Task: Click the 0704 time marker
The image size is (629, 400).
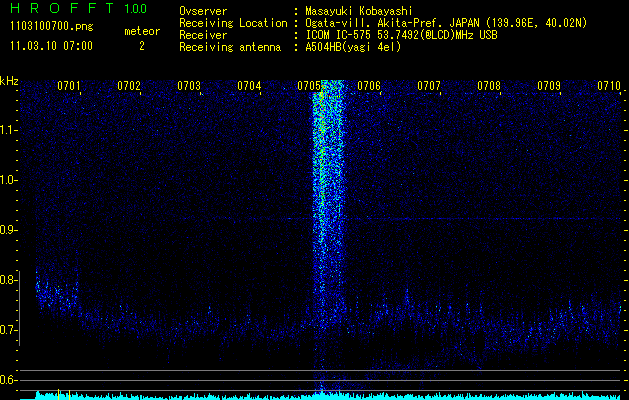Action: (x=249, y=86)
